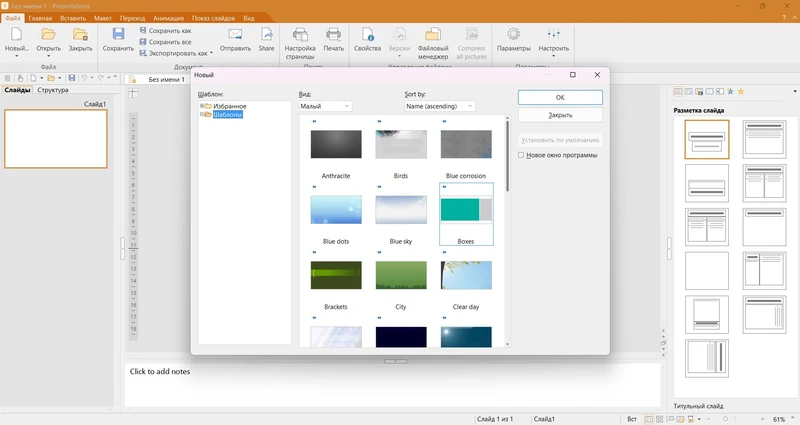Viewport: 800px width, 425px height.
Task: Click the quick-access open folder icon
Action: point(51,78)
